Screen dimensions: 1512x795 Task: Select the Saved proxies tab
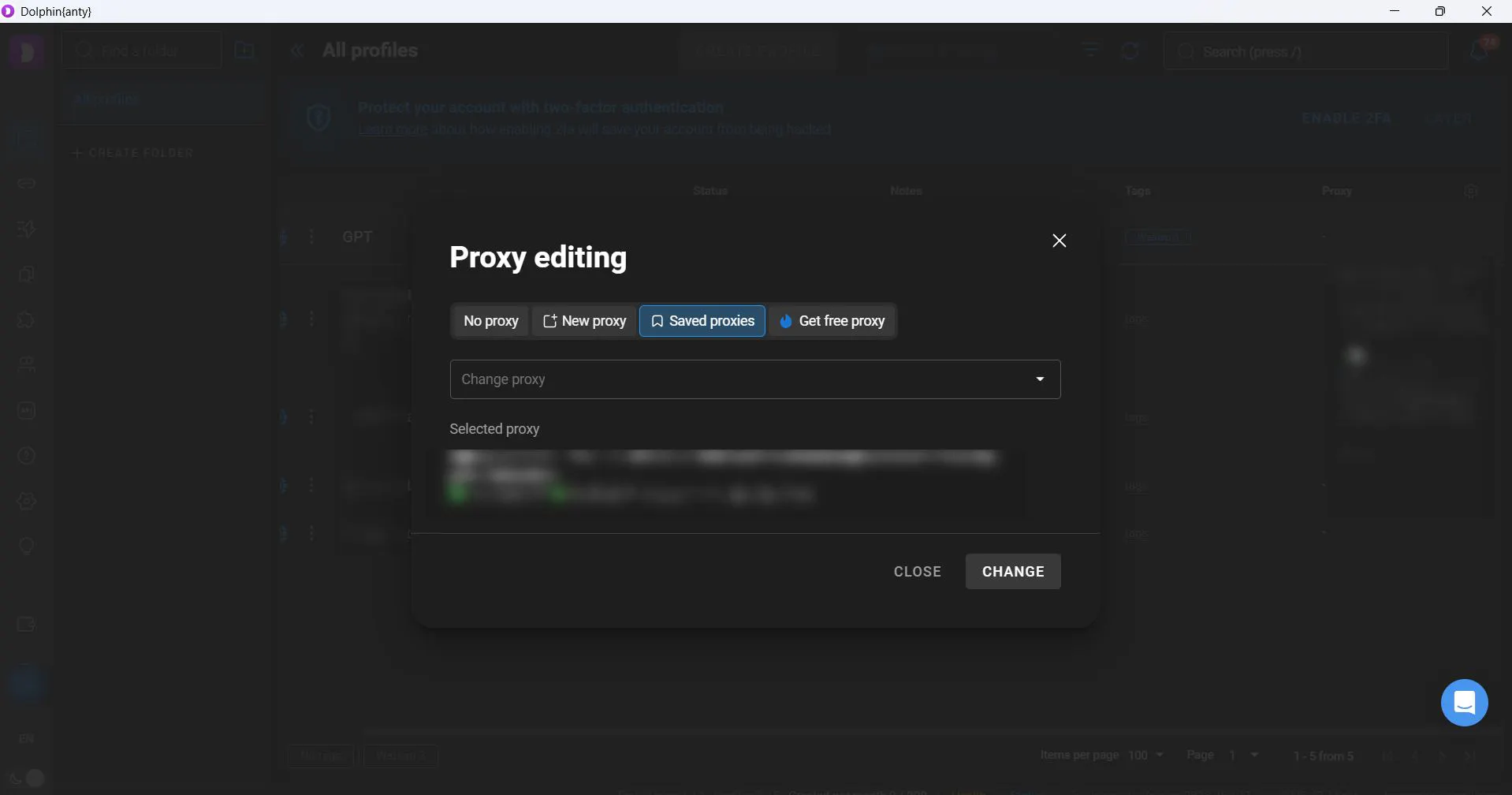point(702,321)
